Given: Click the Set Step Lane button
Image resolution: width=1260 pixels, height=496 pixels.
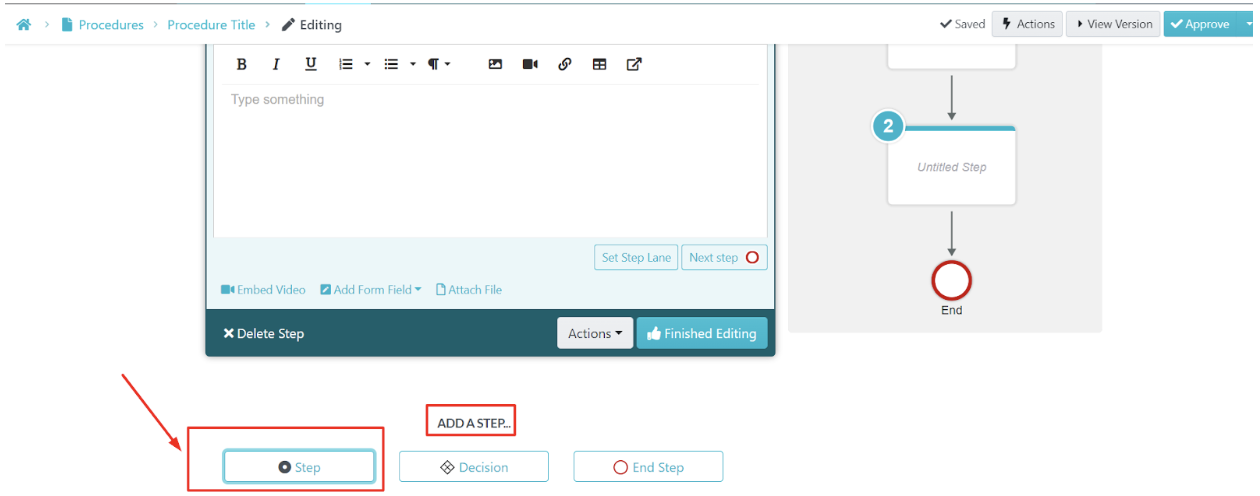Looking at the screenshot, I should [636, 257].
